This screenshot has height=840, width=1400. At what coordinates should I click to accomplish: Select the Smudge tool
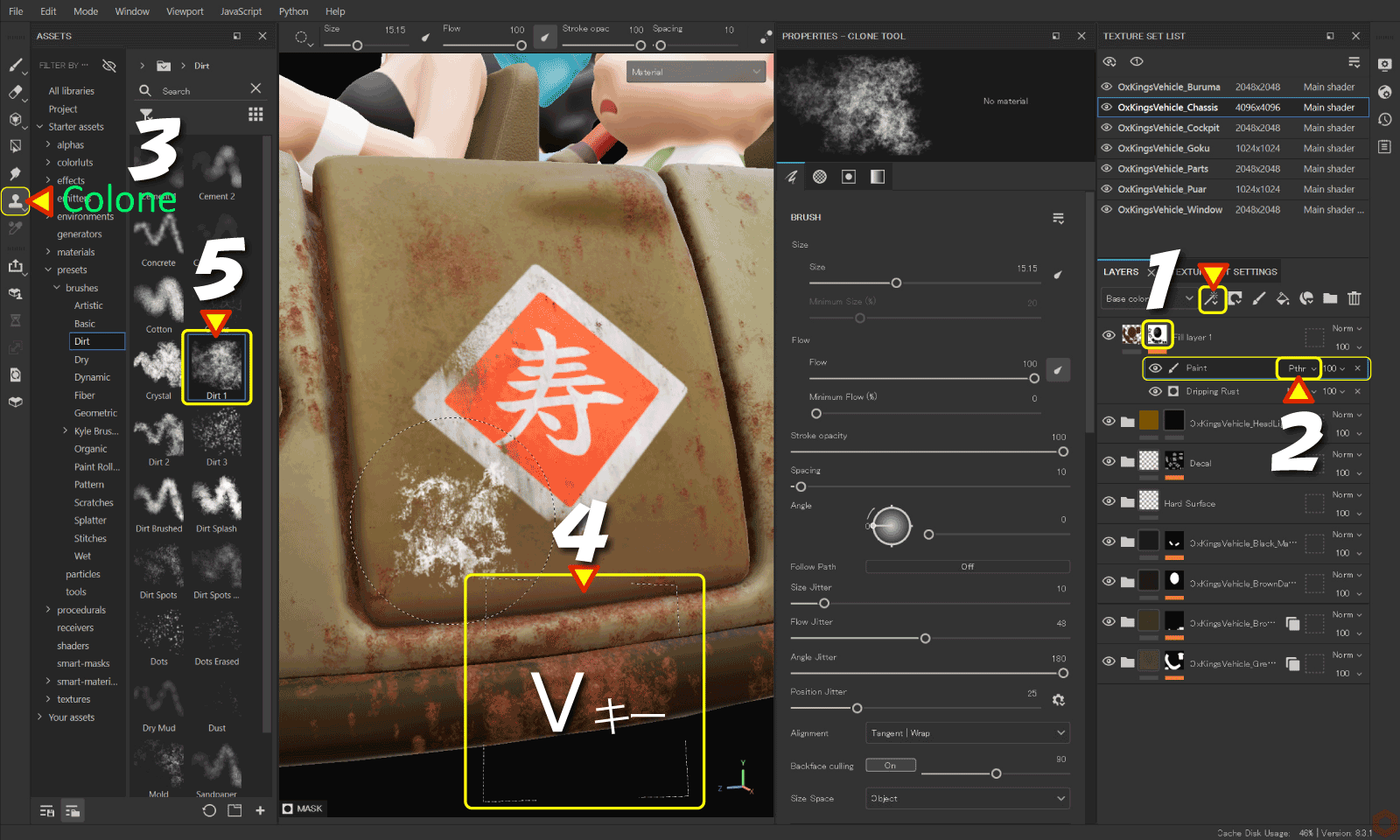pos(15,173)
